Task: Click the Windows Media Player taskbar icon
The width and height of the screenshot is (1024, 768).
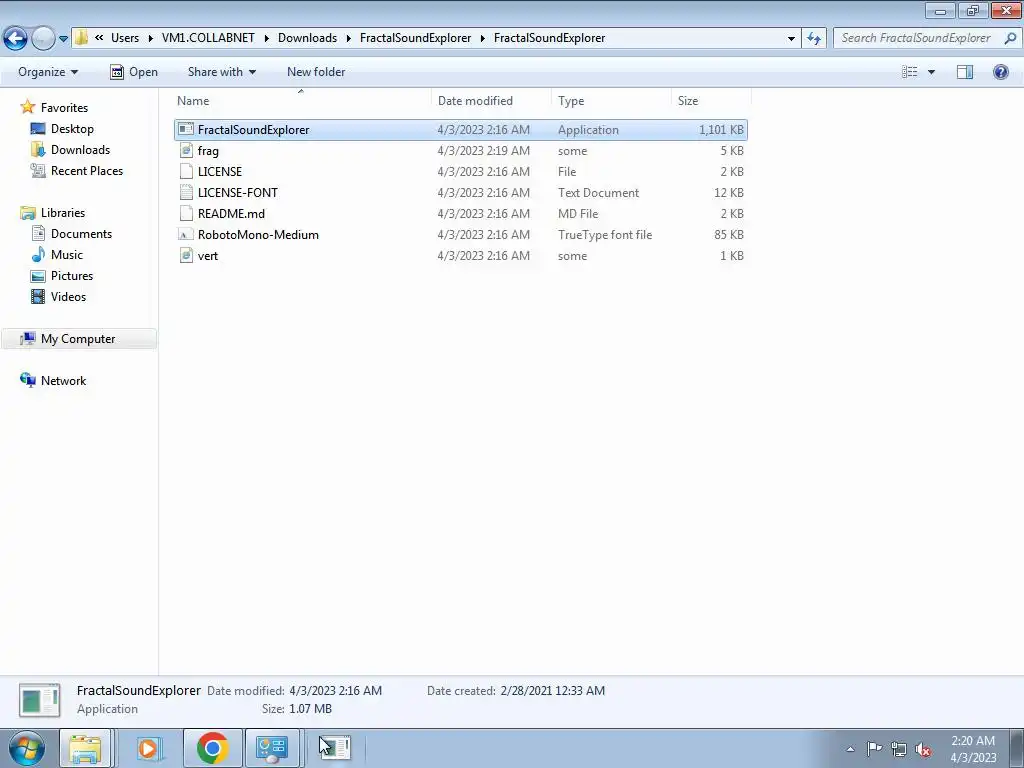Action: tap(148, 748)
